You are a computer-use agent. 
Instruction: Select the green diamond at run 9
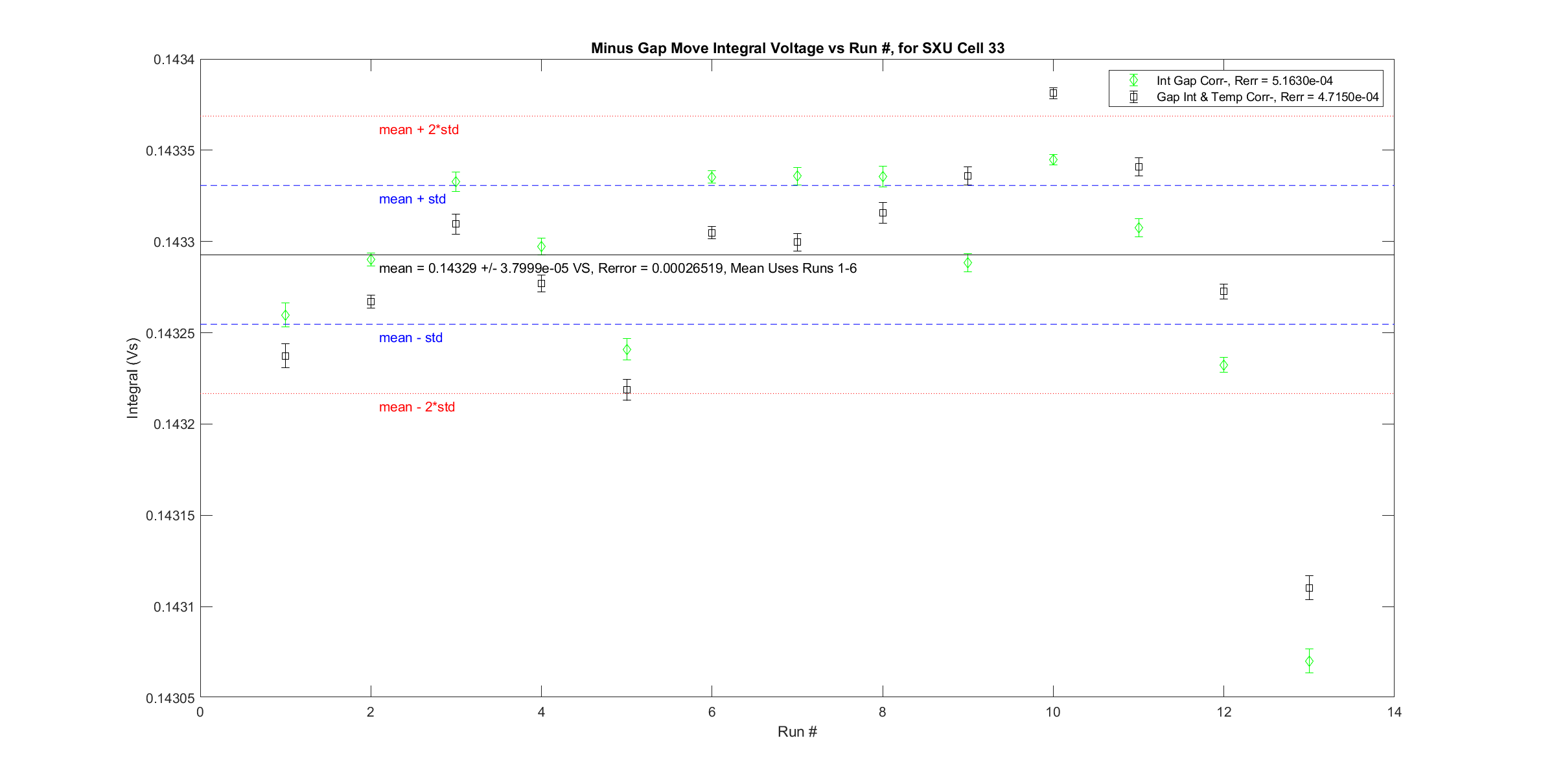967,263
